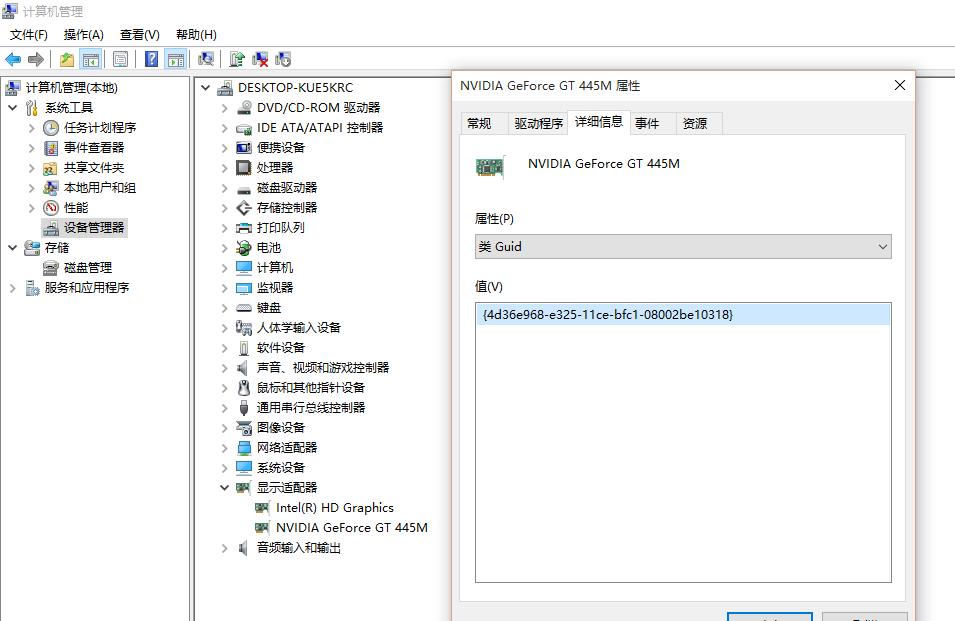
Task: Select the GUID value {4d36e968-e325-11ce-bfc1-08002be10318}
Action: (683, 315)
